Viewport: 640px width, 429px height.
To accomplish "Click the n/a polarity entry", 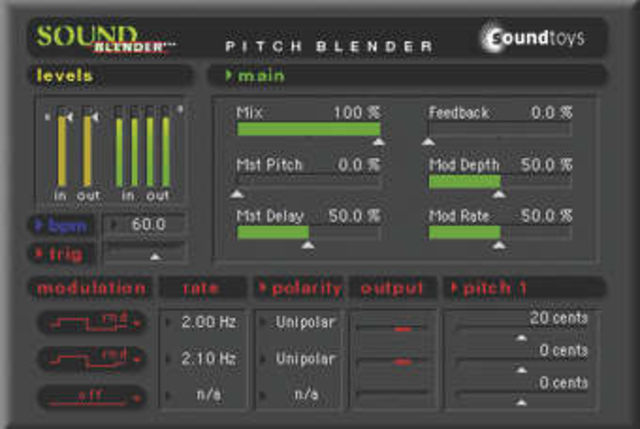I will [x=306, y=395].
